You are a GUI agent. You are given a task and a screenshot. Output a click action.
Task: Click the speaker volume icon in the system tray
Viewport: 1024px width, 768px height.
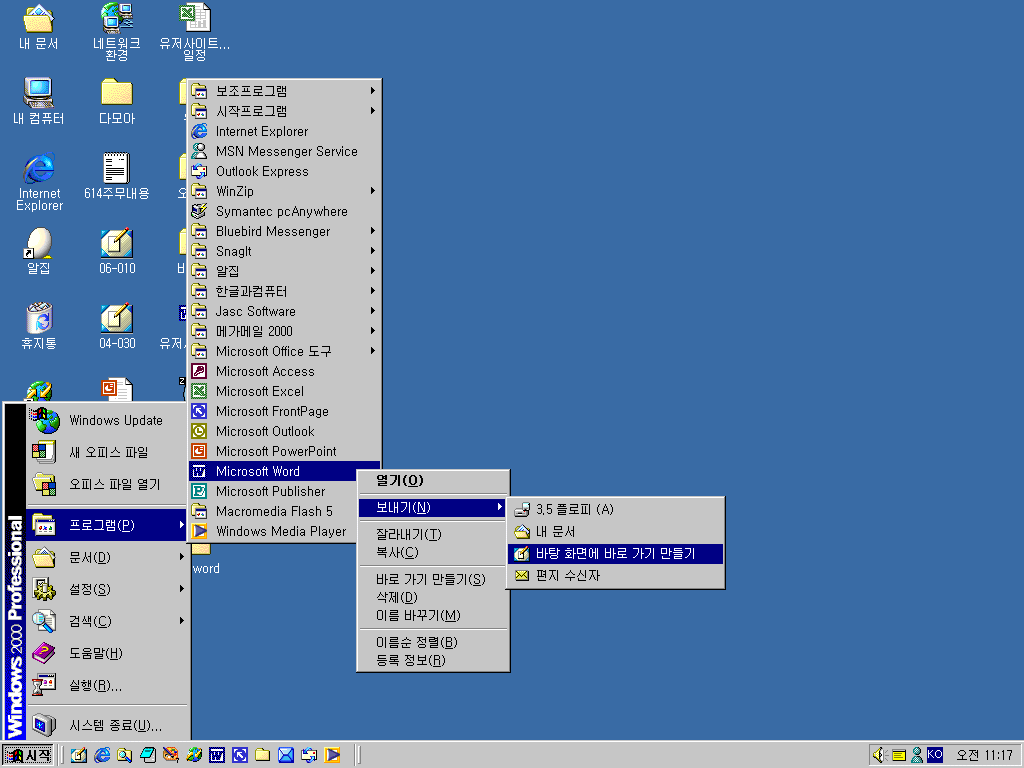[x=880, y=755]
